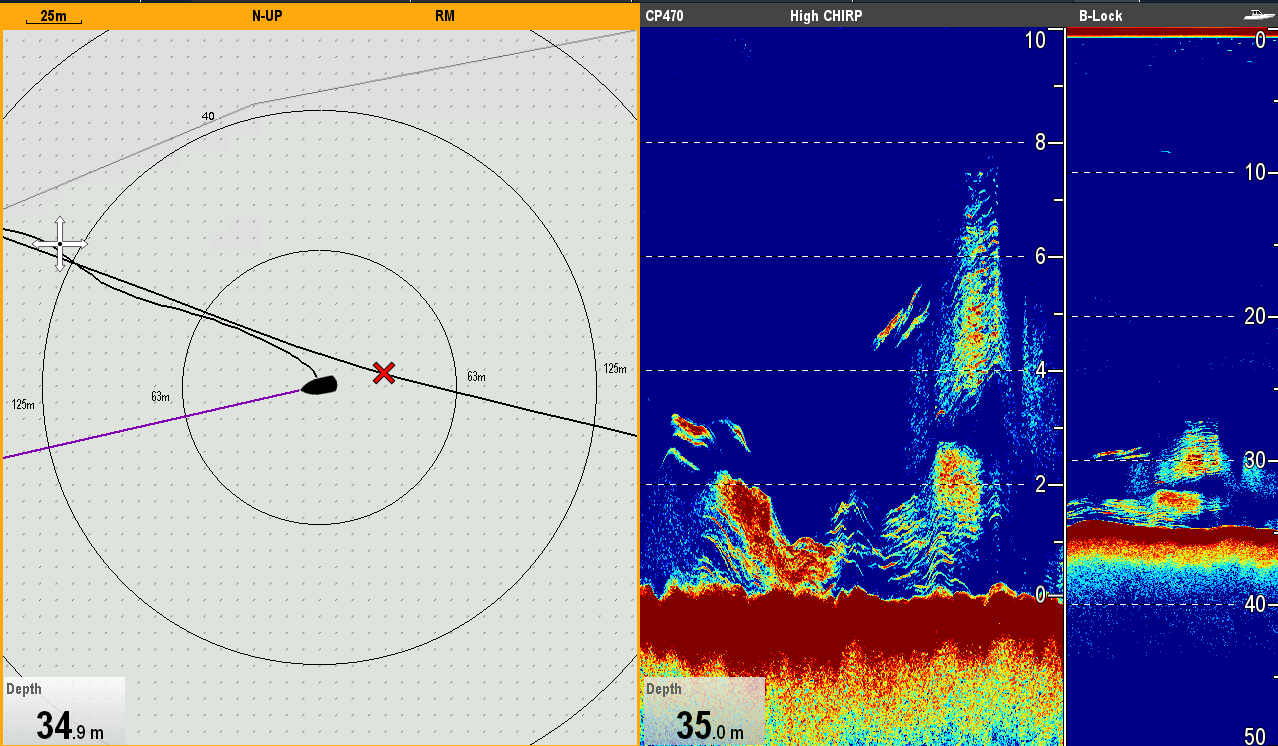The image size is (1278, 746).
Task: Activate the chart pane title bar
Action: click(350, 16)
